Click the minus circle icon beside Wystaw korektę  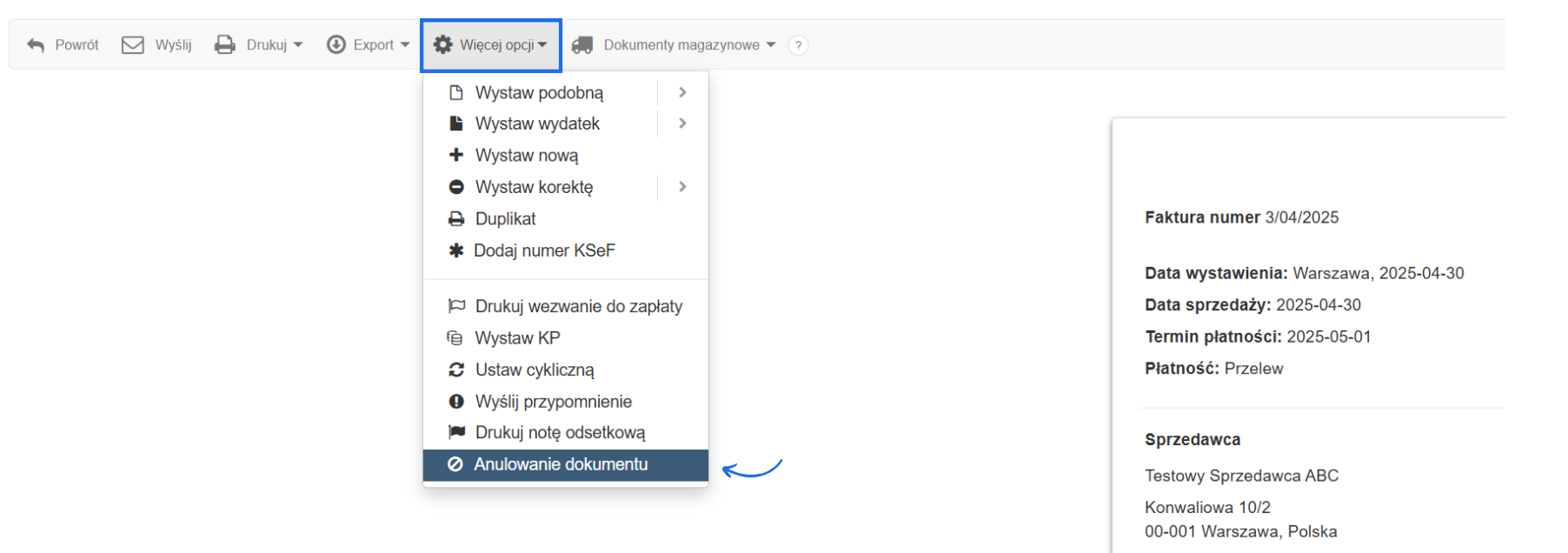click(x=456, y=187)
